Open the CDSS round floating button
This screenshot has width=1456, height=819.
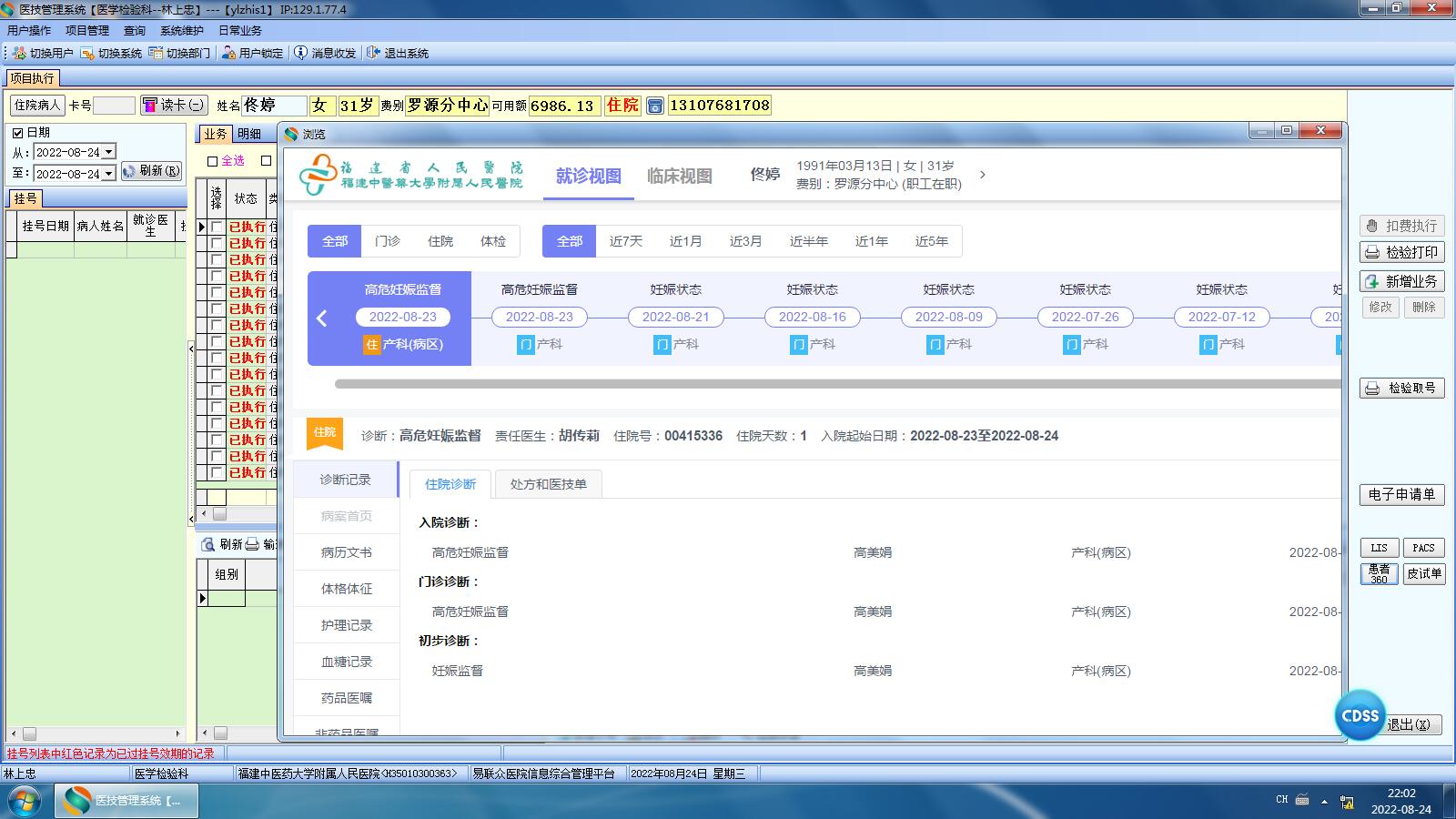point(1360,715)
